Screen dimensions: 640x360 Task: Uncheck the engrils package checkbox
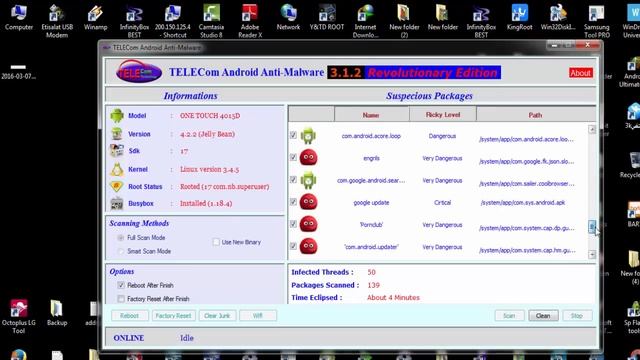293,157
